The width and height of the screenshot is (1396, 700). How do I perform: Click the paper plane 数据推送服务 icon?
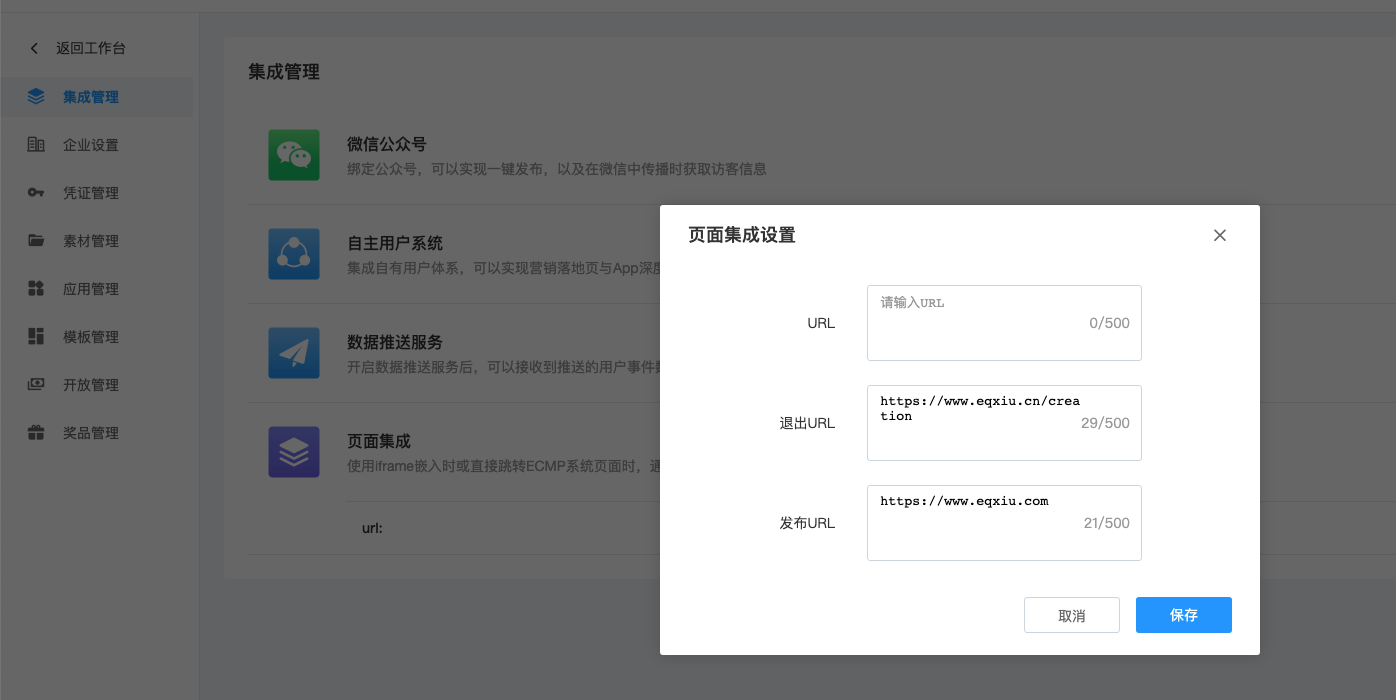(294, 353)
